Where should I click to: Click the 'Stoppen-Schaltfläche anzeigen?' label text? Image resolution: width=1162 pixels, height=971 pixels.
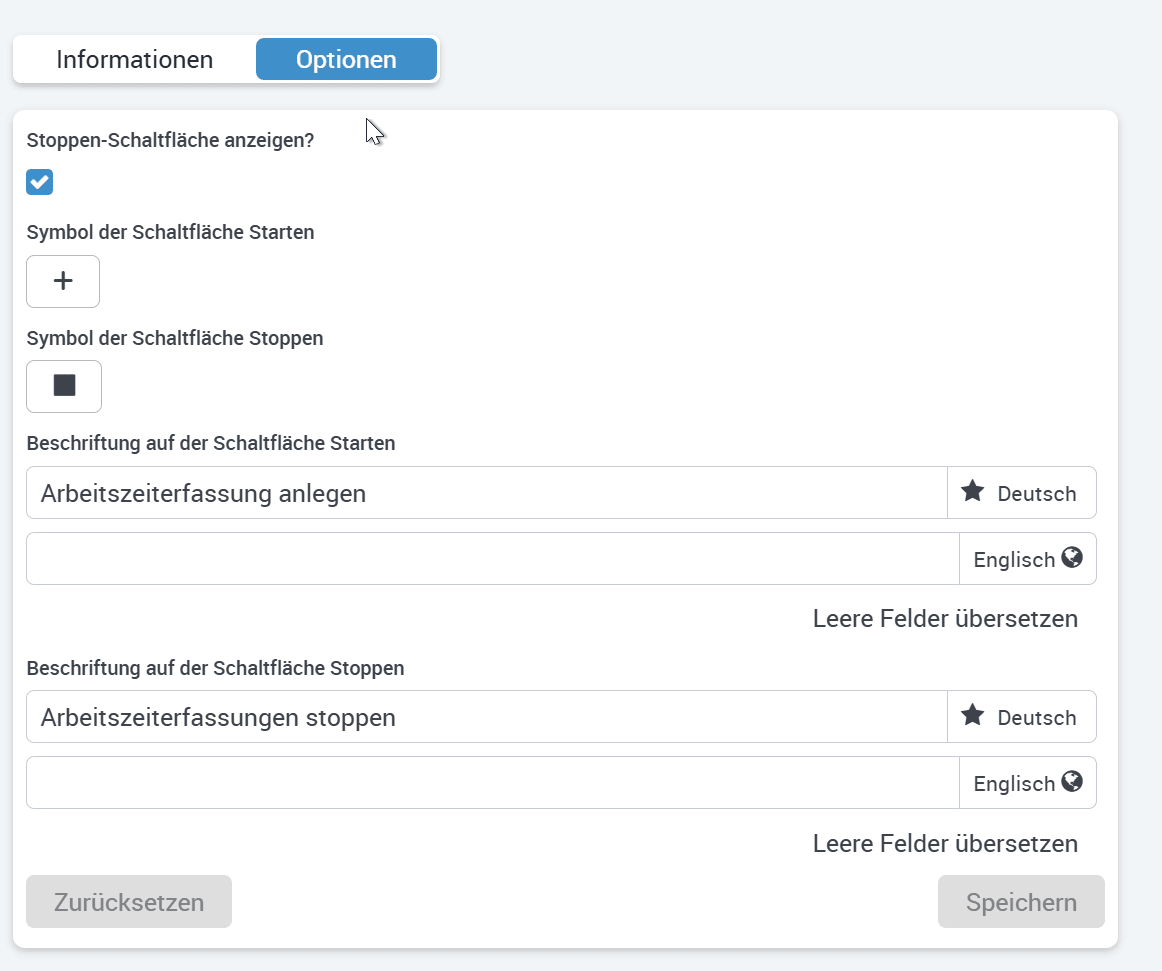point(170,141)
